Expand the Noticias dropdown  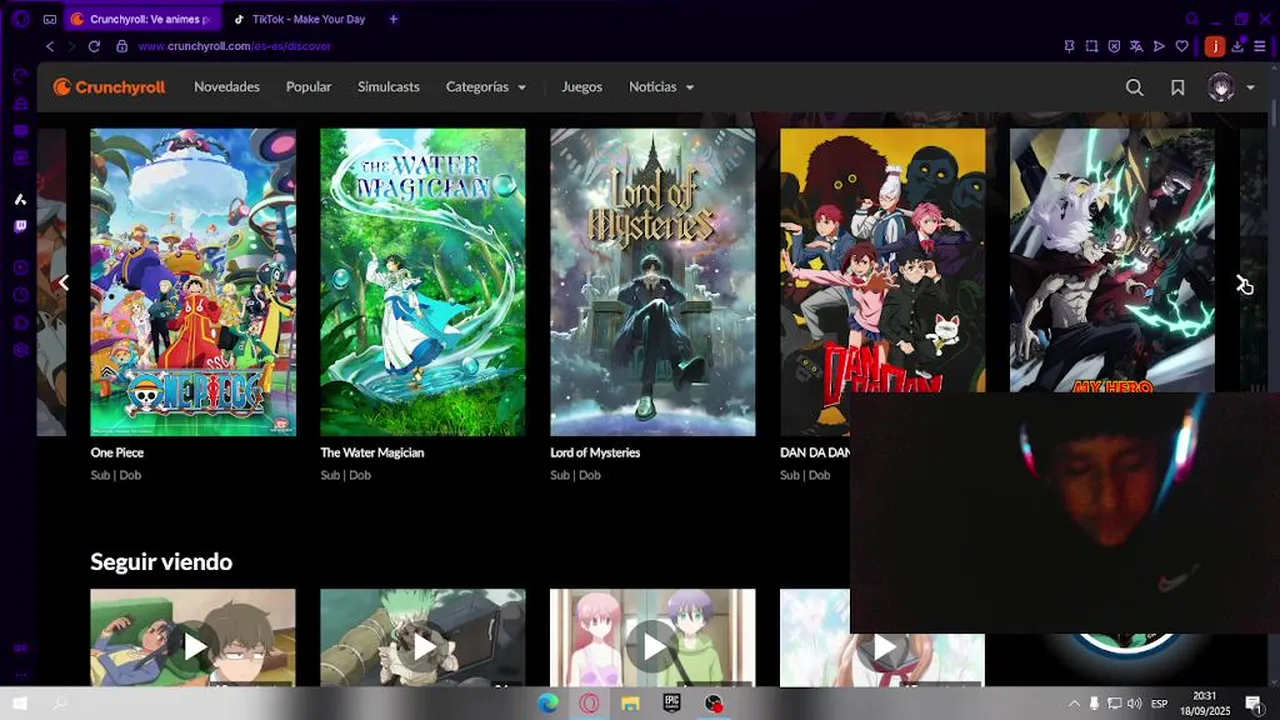(661, 87)
